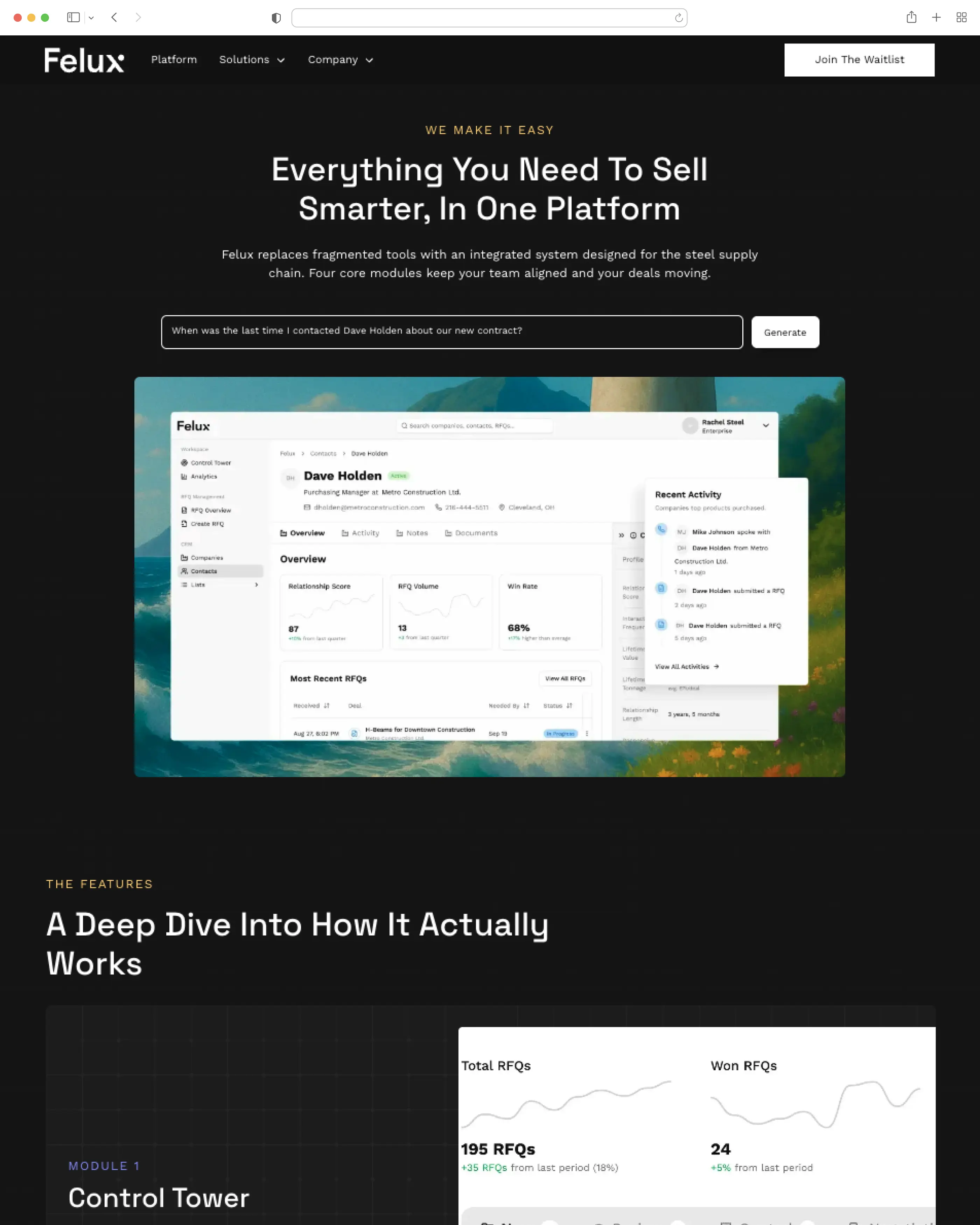
Task: Open the Platform nav item
Action: [x=174, y=59]
